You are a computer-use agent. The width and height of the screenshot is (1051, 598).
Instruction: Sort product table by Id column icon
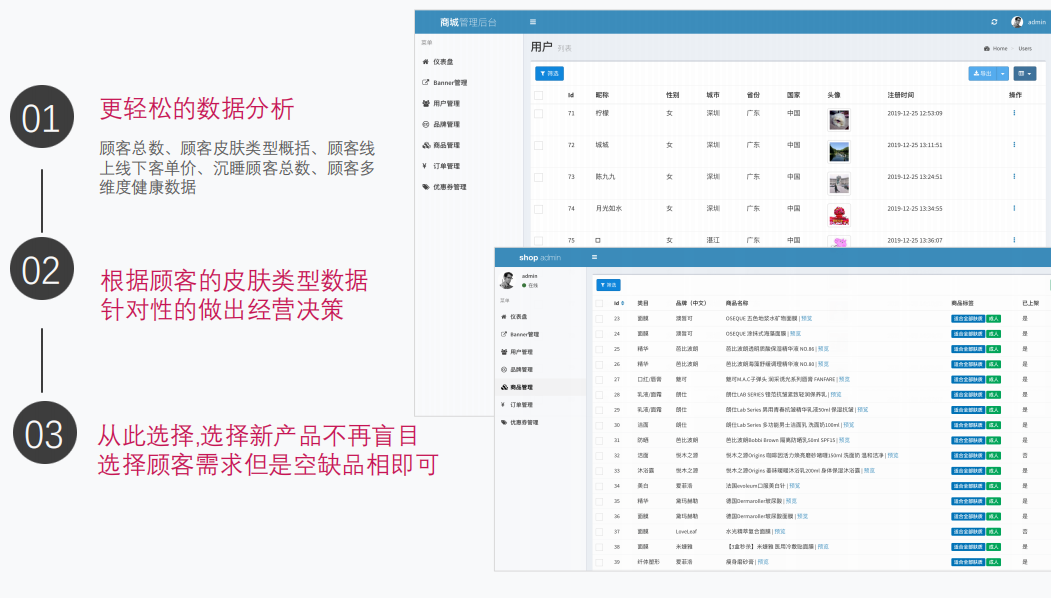623,303
